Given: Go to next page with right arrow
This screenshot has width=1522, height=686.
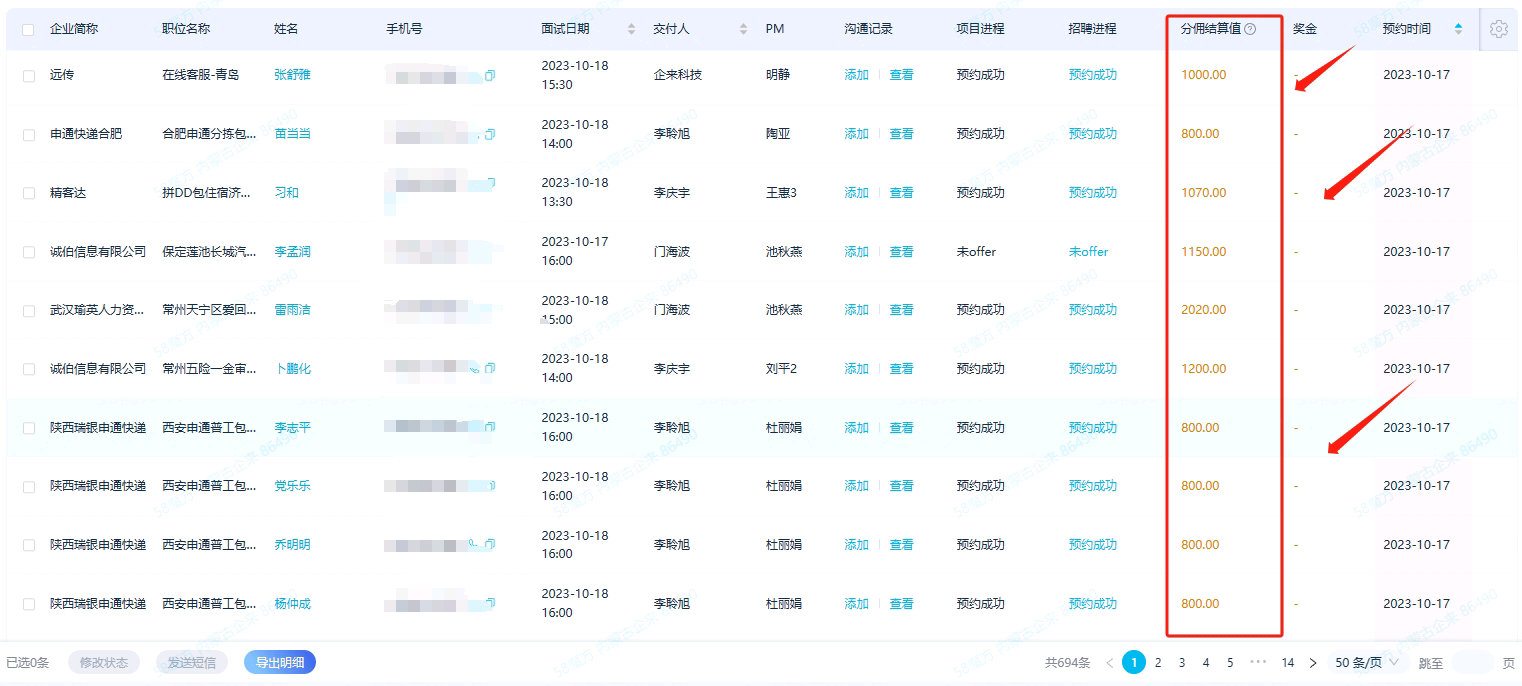Looking at the screenshot, I should (x=1313, y=662).
